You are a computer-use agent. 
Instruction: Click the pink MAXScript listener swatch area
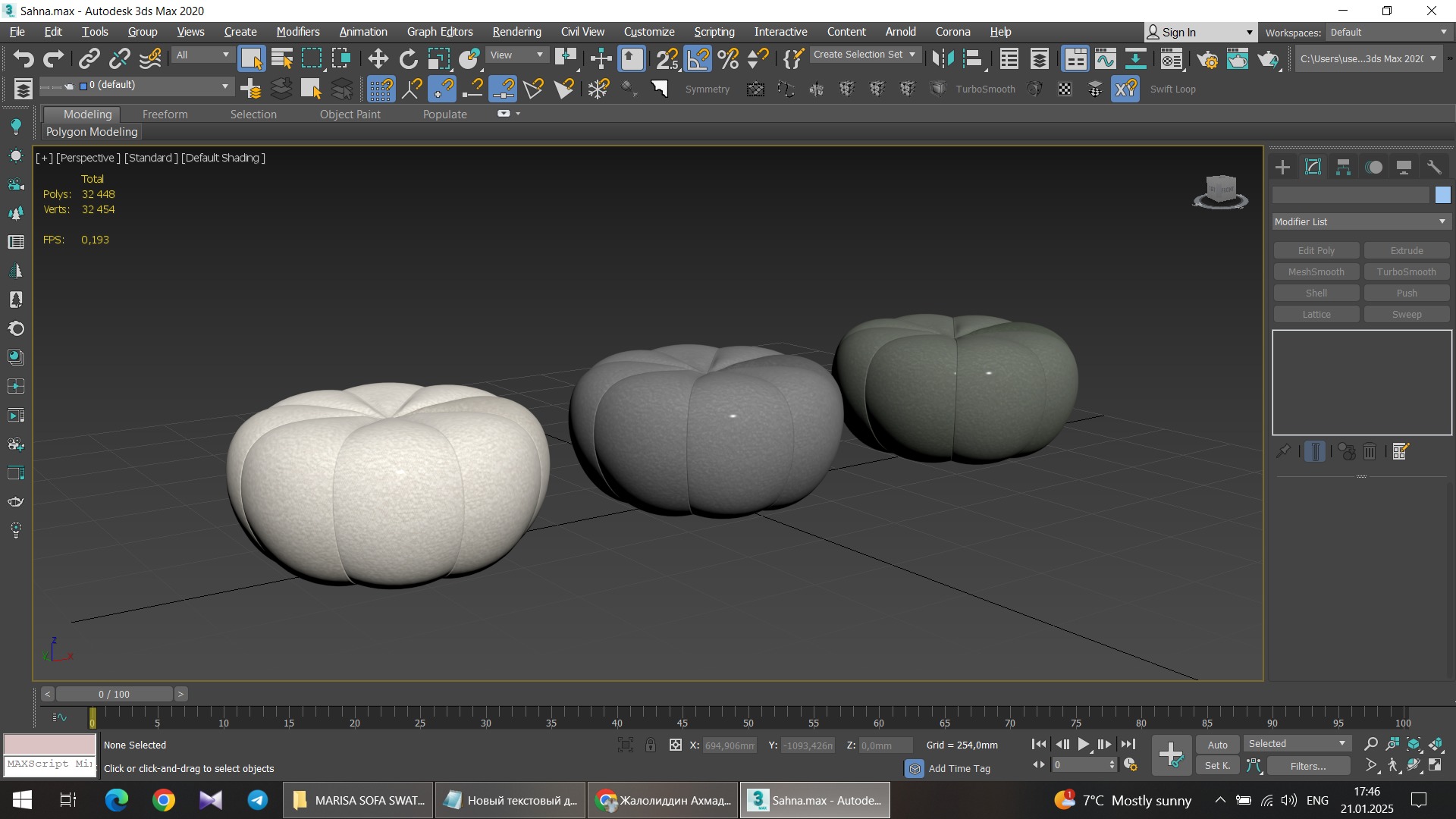(x=49, y=745)
